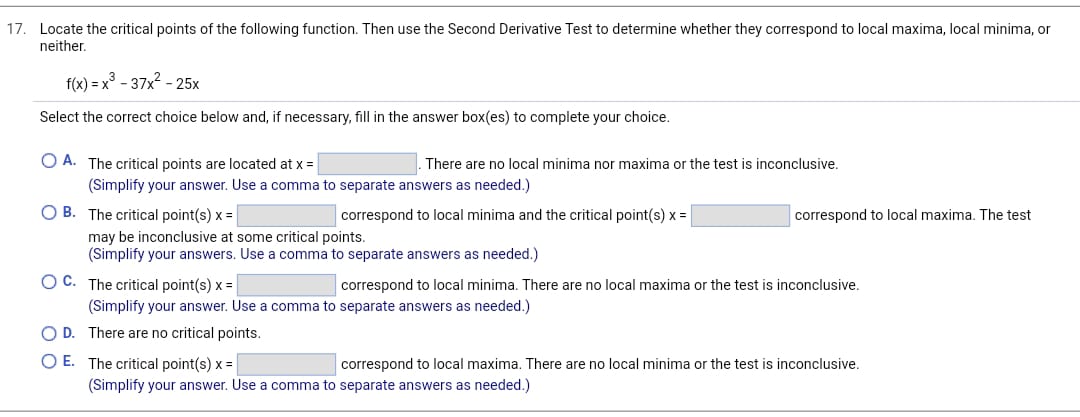Choose option C radio button
The image size is (1080, 417).
[49, 283]
